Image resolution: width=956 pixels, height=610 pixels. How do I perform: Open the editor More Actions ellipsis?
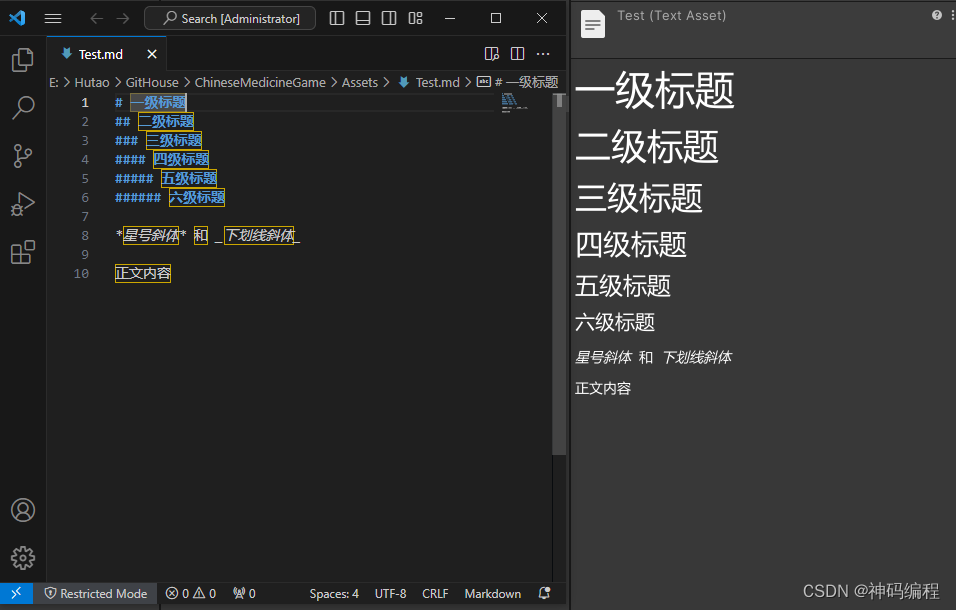pos(543,54)
